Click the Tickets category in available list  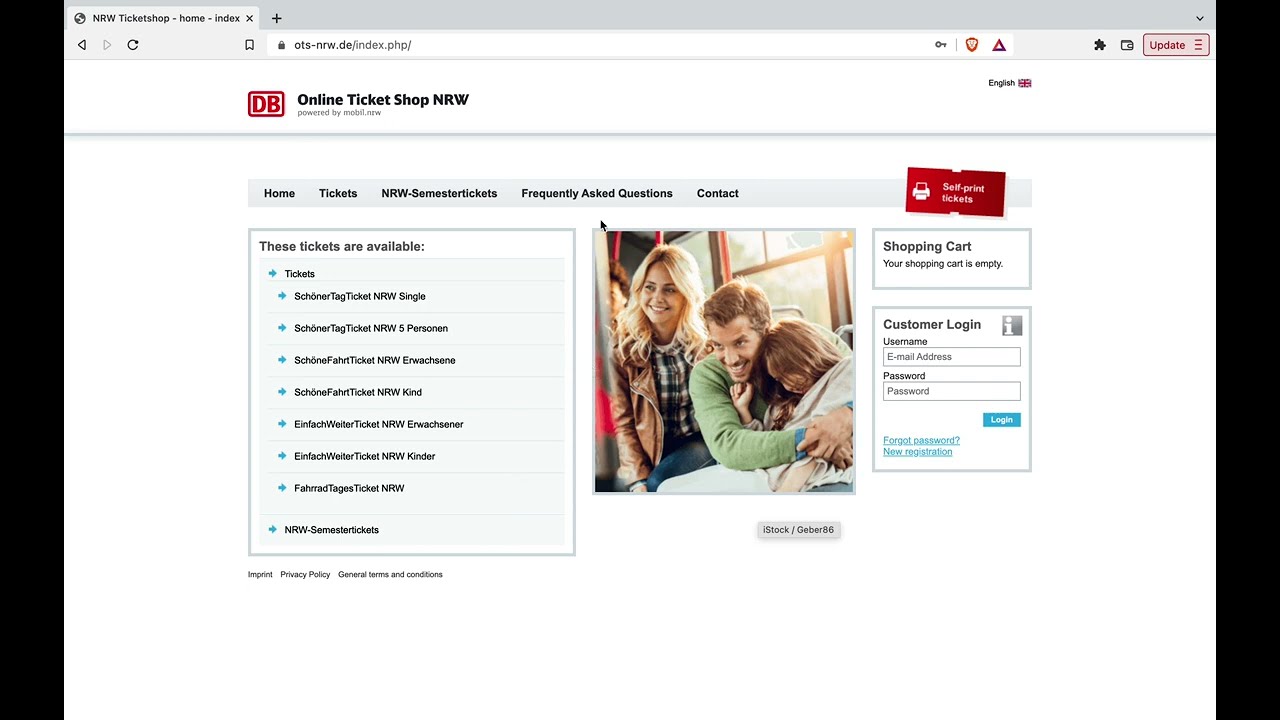[299, 274]
